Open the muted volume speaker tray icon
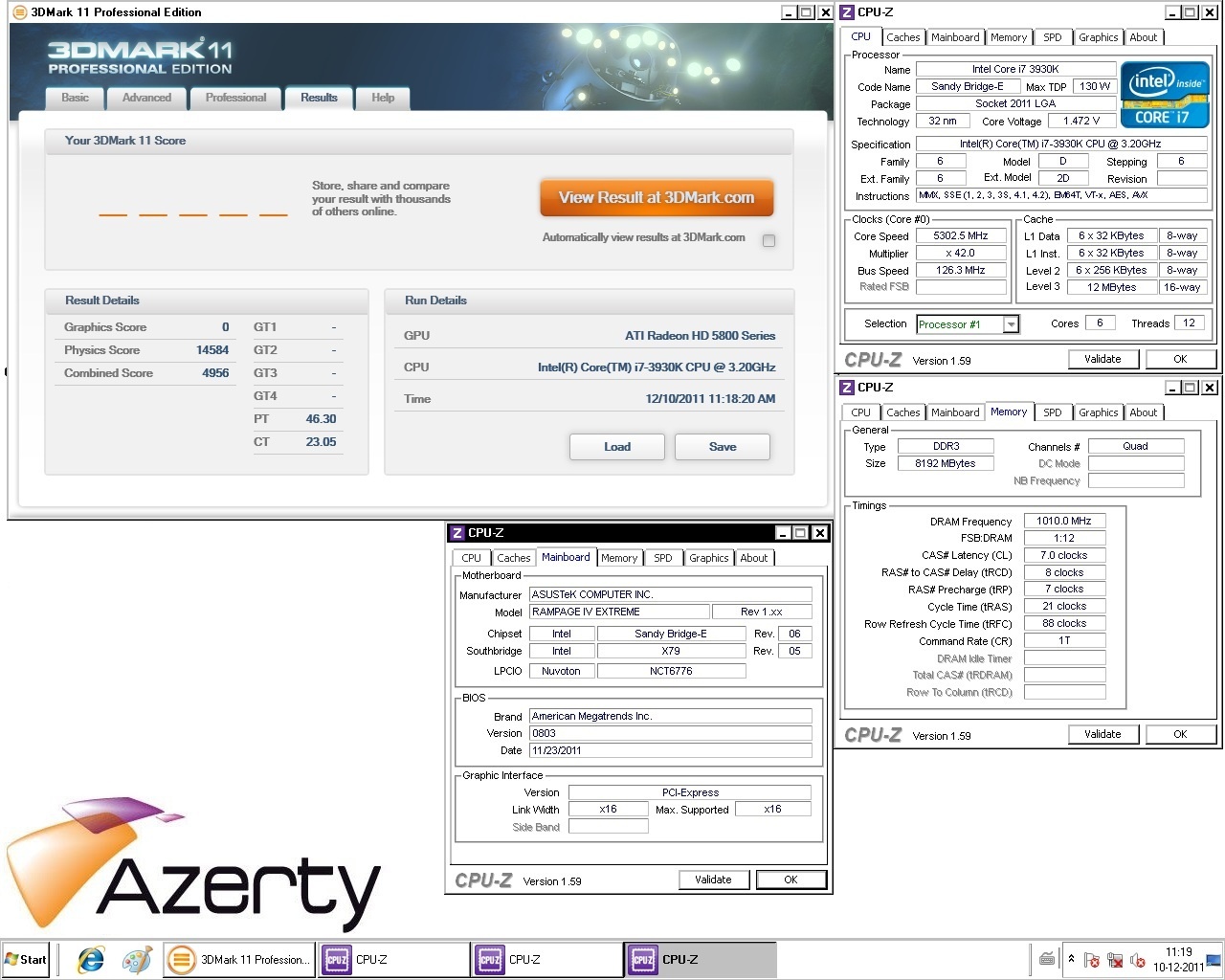Viewport: 1225px width, 980px height. [1138, 960]
